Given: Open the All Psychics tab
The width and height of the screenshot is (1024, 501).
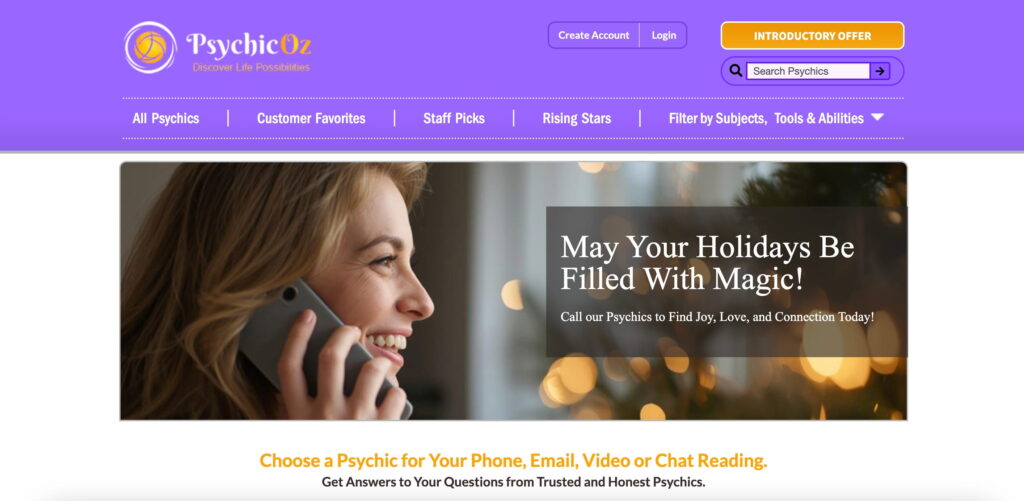Looking at the screenshot, I should click(166, 118).
